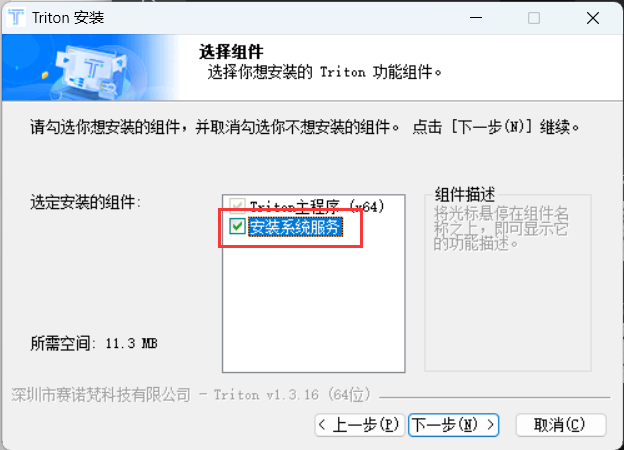The width and height of the screenshot is (624, 450).
Task: Click the grayed component description hint text
Action: coord(501,228)
